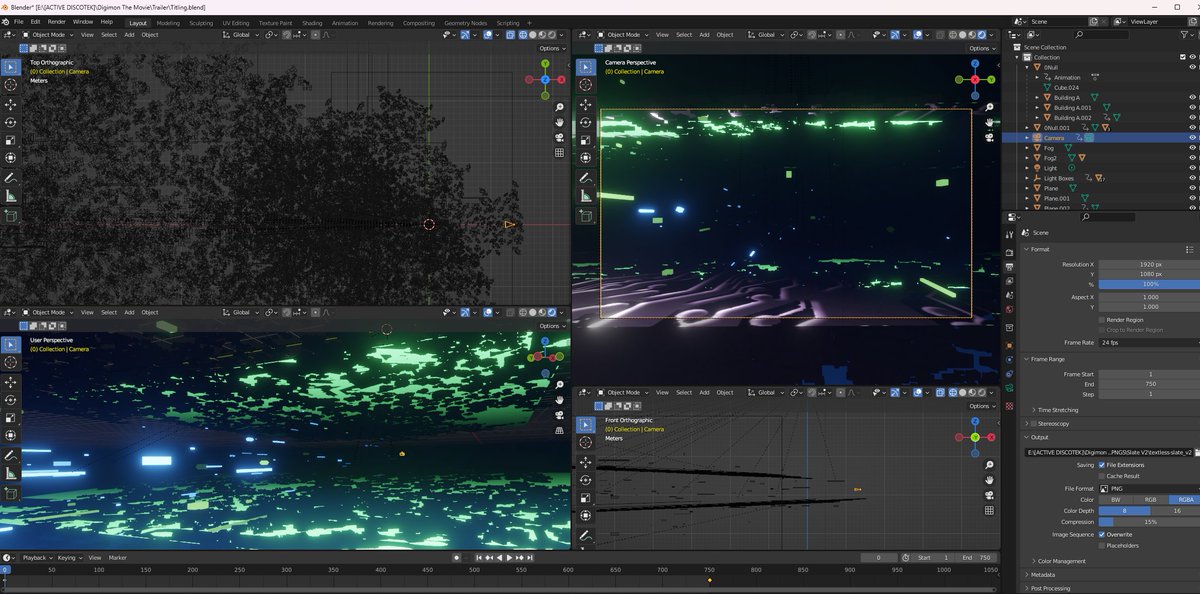Collapse the Frame Range panel
The height and width of the screenshot is (594, 1200).
tap(1048, 359)
